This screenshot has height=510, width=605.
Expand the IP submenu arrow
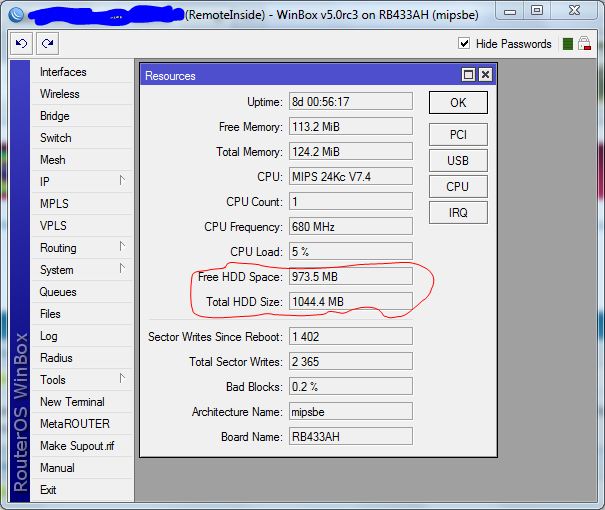point(122,181)
